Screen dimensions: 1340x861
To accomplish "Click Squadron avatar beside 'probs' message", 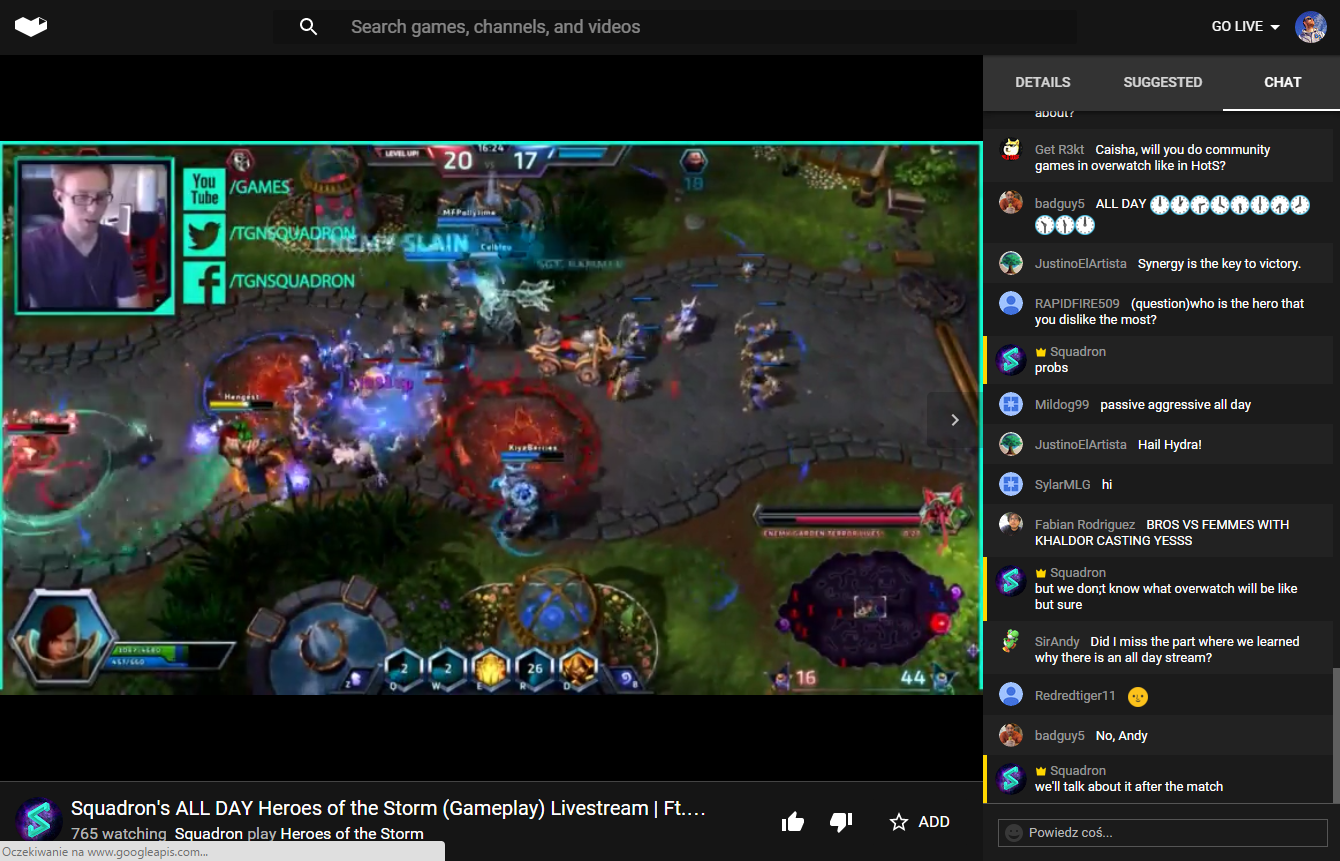I will (x=1011, y=359).
